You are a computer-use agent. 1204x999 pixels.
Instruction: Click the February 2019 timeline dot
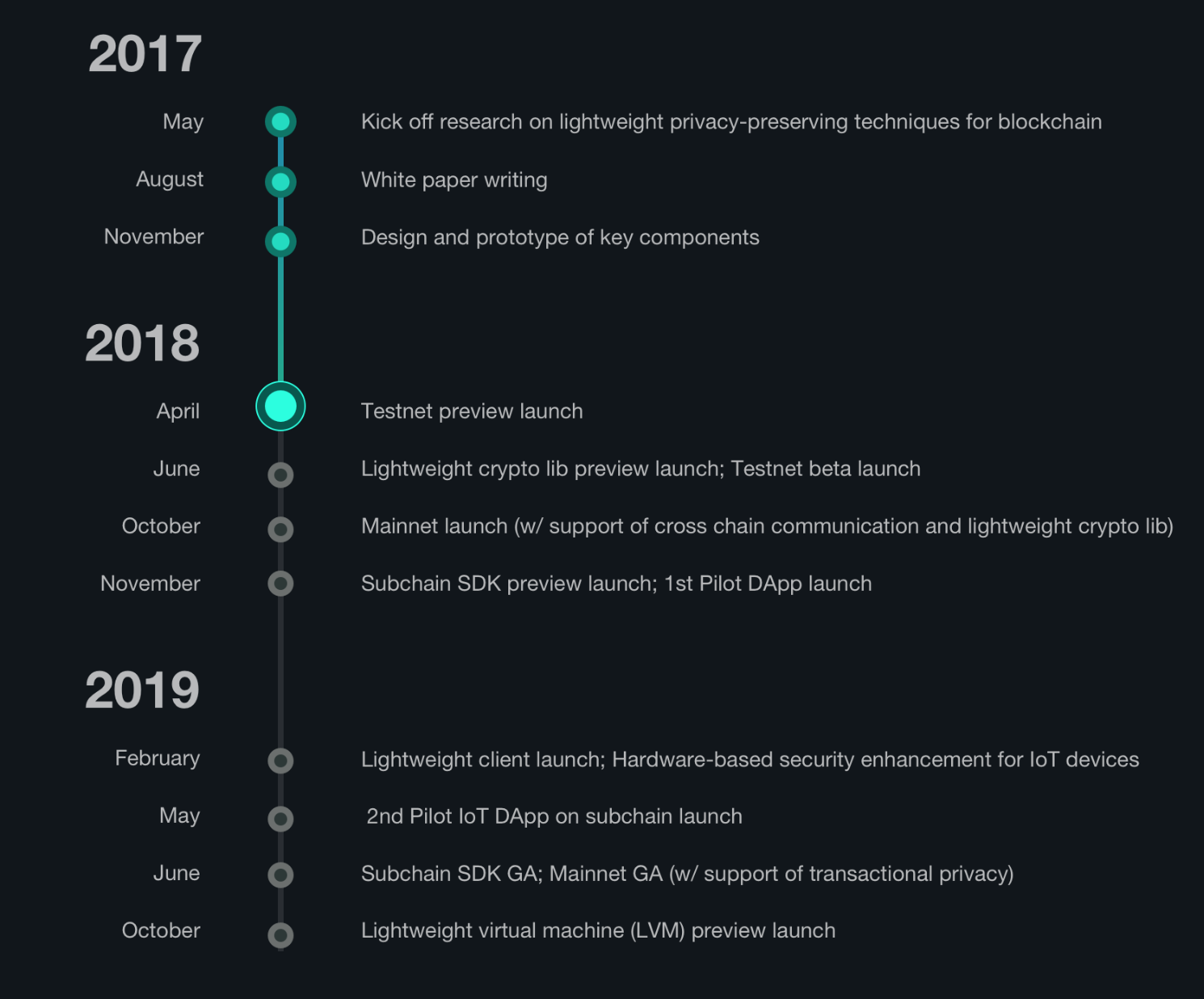click(280, 761)
